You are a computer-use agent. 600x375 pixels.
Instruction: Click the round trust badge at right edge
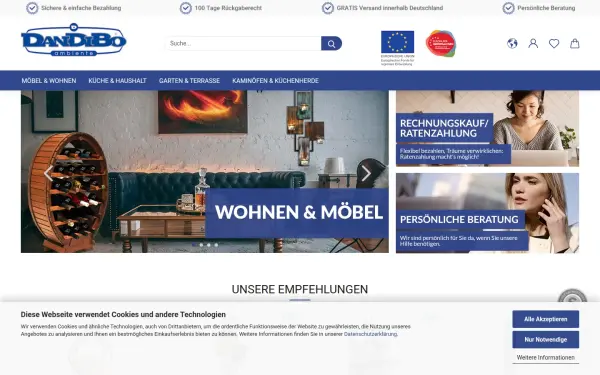[x=572, y=296]
